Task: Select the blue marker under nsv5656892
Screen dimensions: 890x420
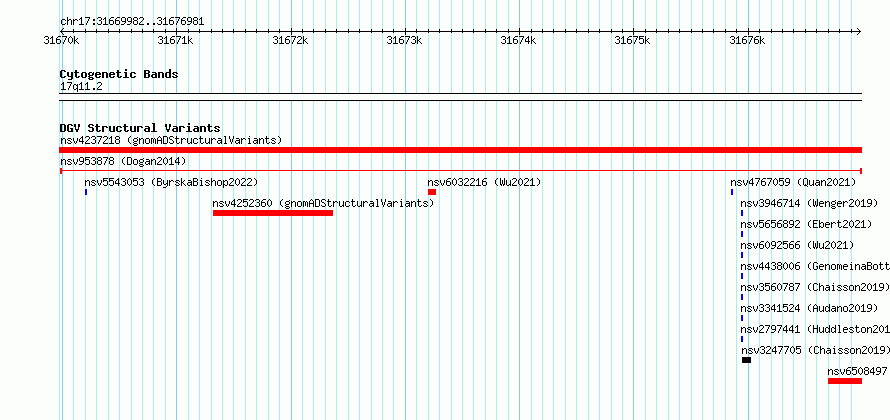Action: pyautogui.click(x=742, y=234)
